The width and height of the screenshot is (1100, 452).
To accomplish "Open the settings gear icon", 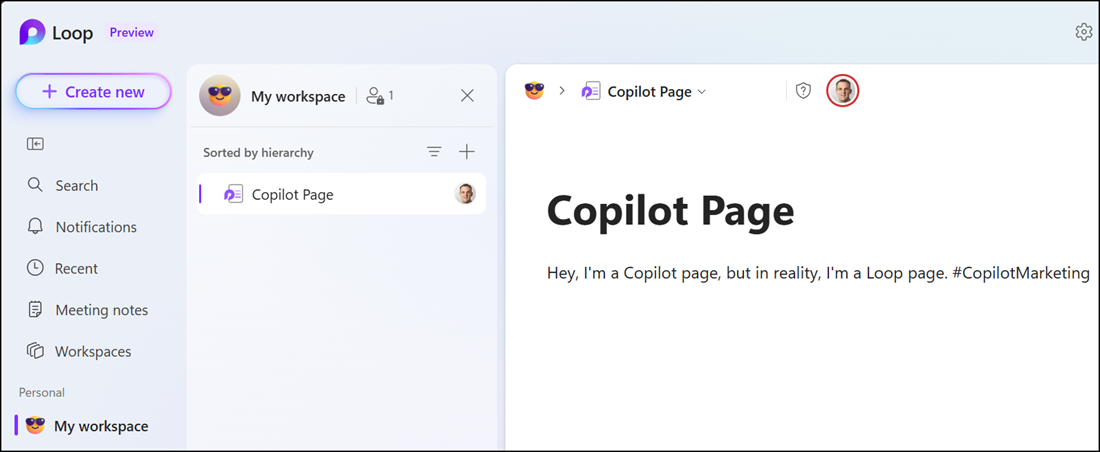I will point(1083,32).
